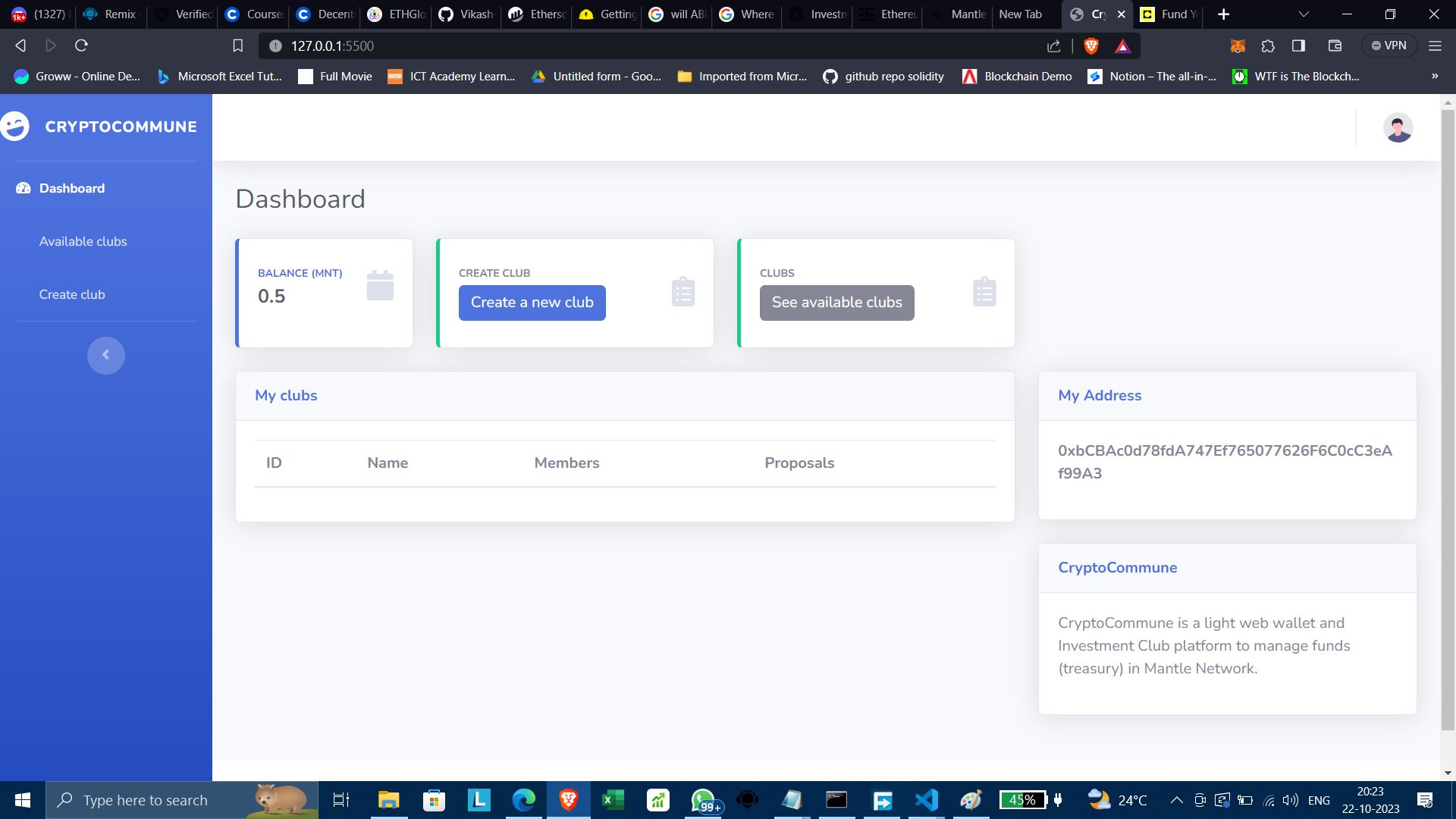The image size is (1456, 819).
Task: Switch to the ETHGlo tab
Action: tap(397, 14)
